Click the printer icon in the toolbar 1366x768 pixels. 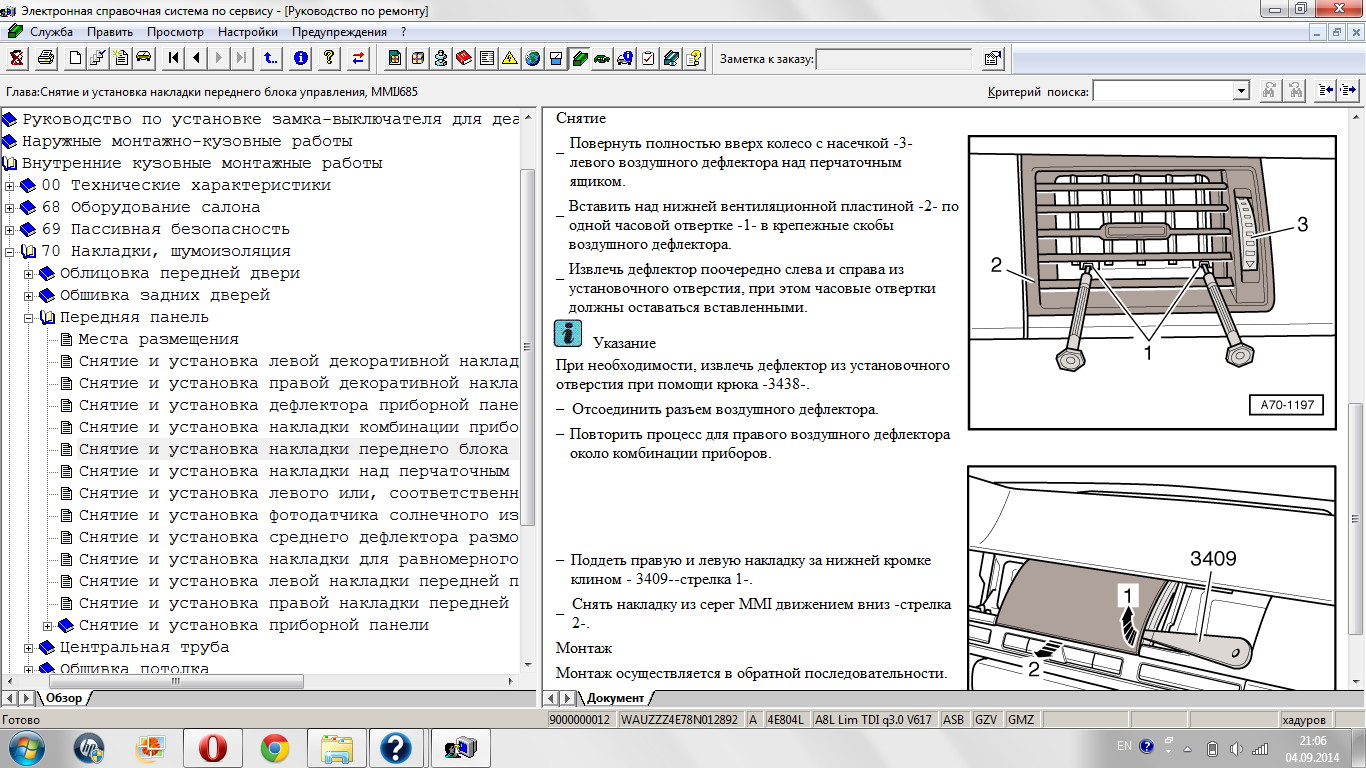[x=45, y=58]
